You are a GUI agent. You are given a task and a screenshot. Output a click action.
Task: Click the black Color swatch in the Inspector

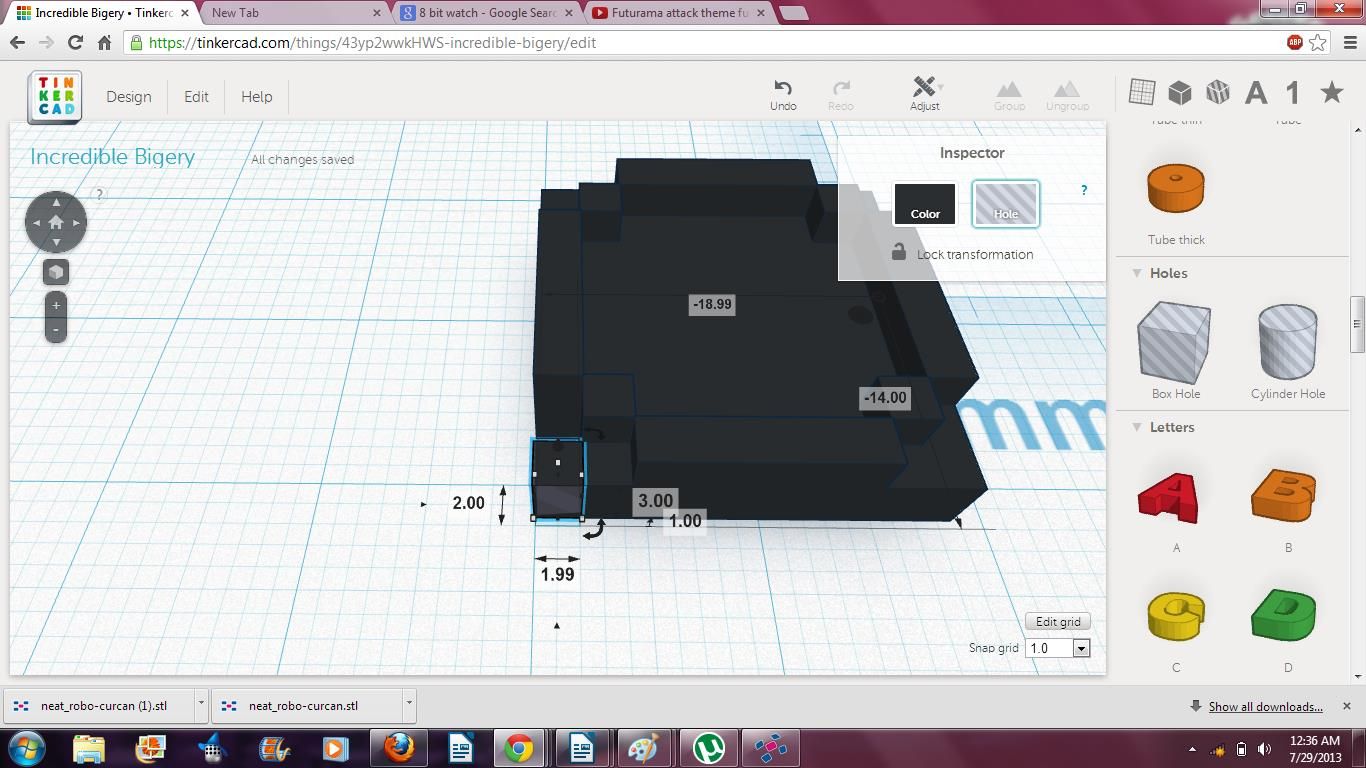(924, 203)
